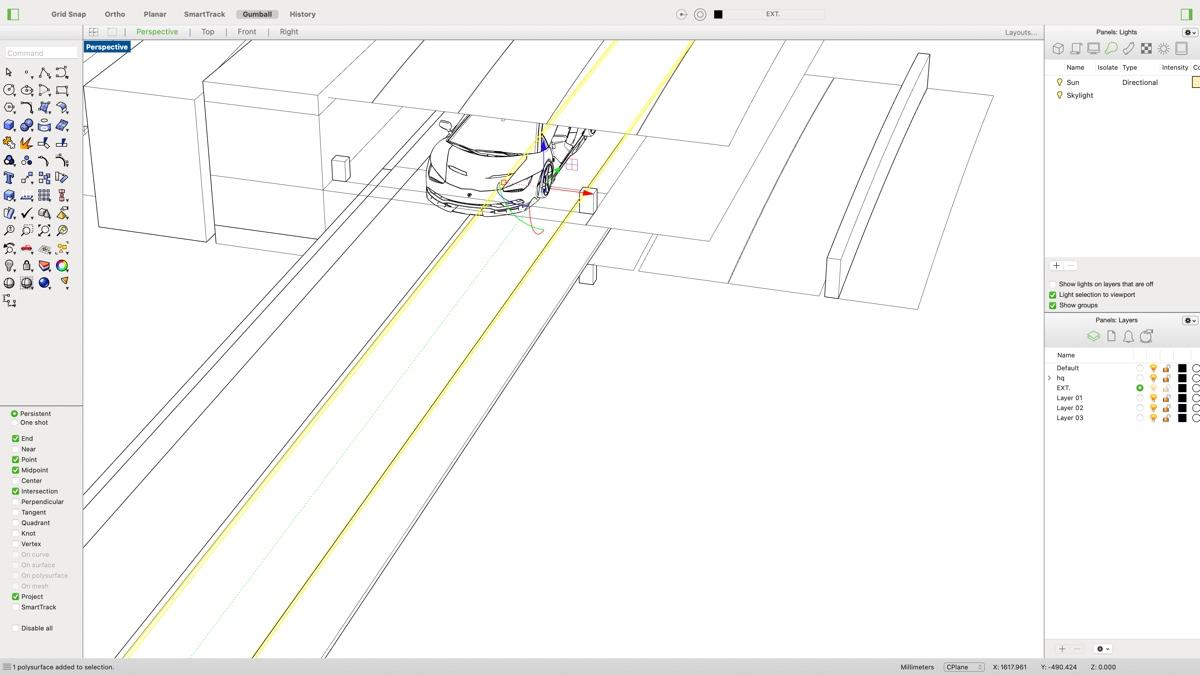Screen dimensions: 1200x675
Task: Click the Check mark tool
Action: (27, 213)
